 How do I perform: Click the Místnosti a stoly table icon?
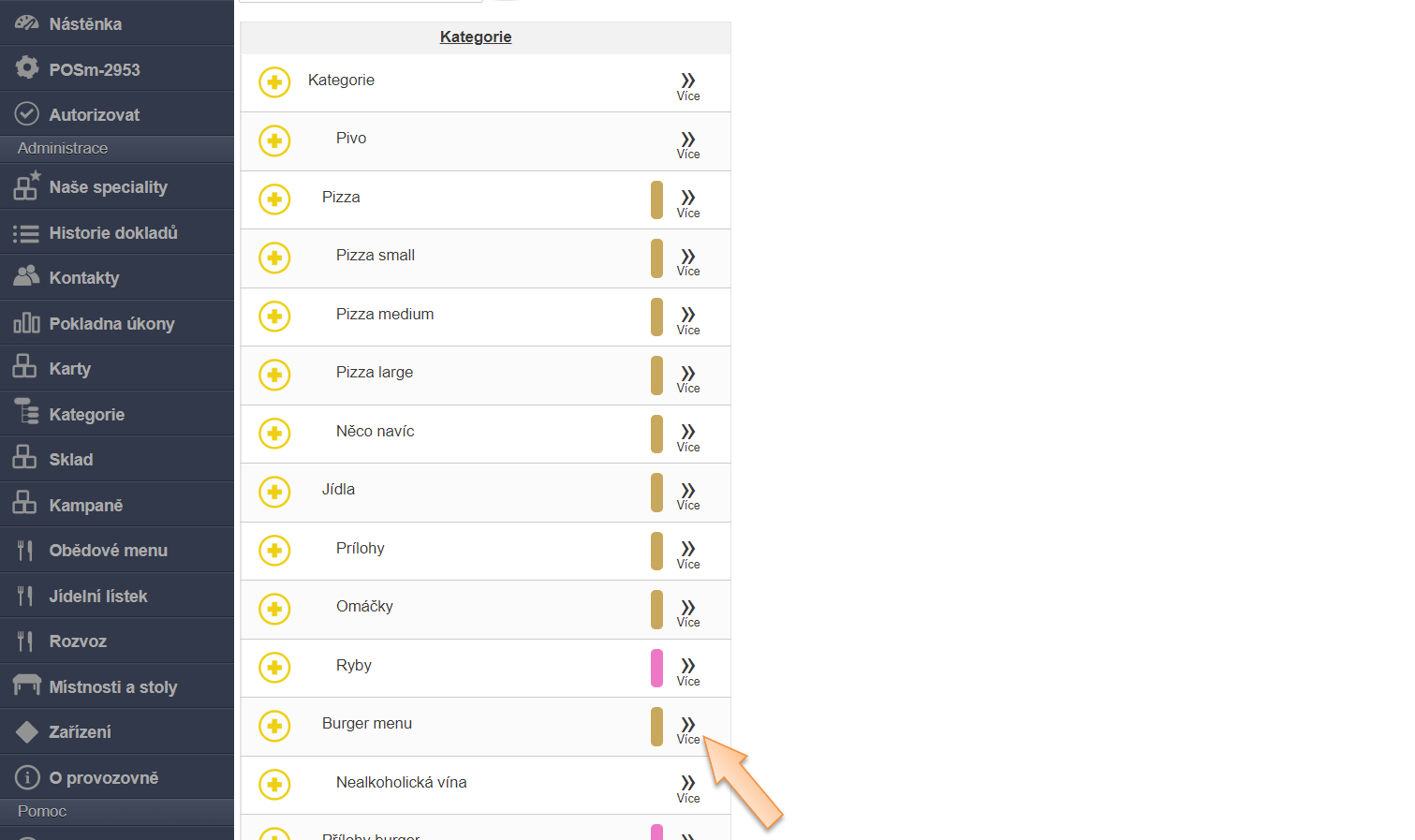pyautogui.click(x=26, y=686)
